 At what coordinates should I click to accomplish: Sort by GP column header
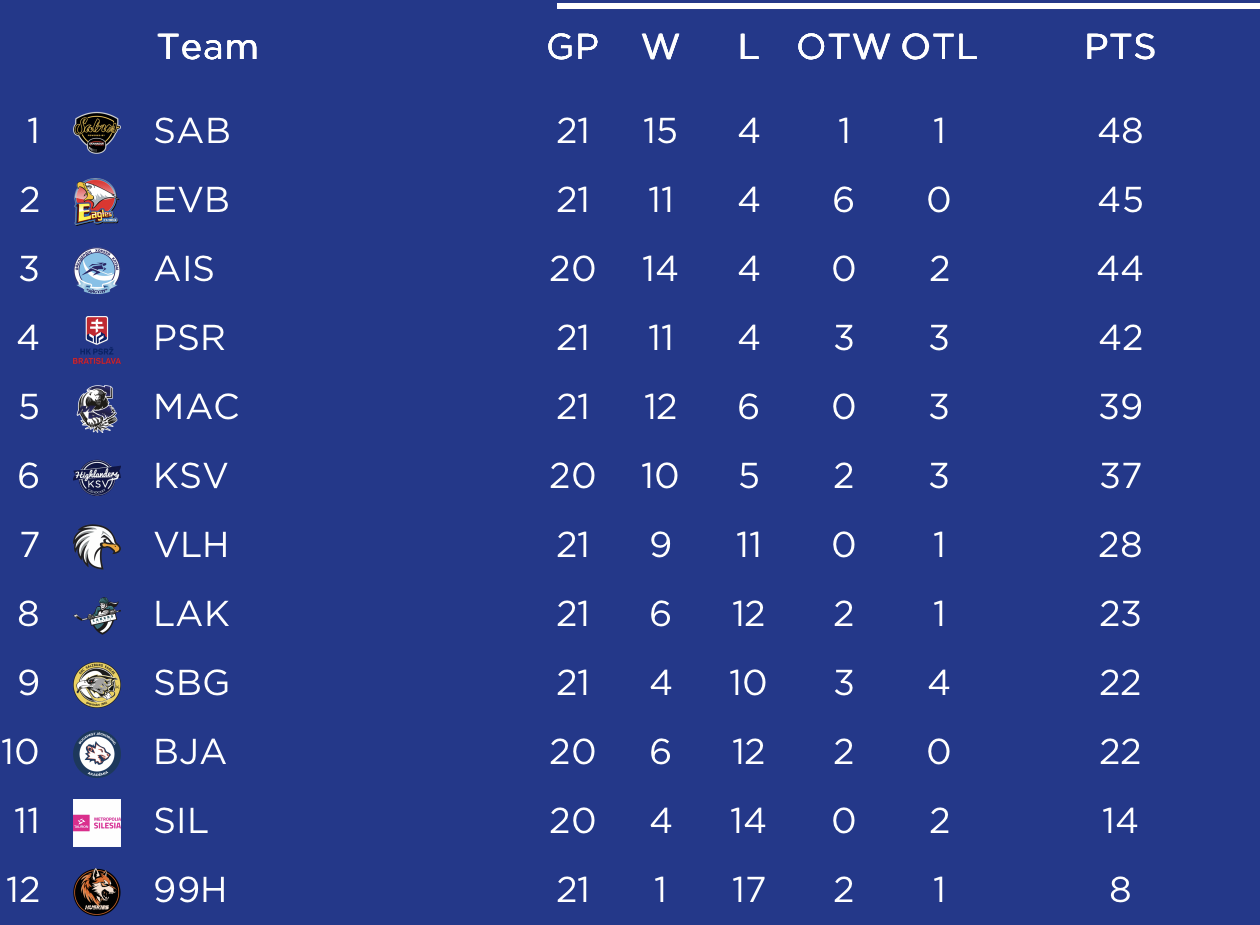(x=573, y=47)
